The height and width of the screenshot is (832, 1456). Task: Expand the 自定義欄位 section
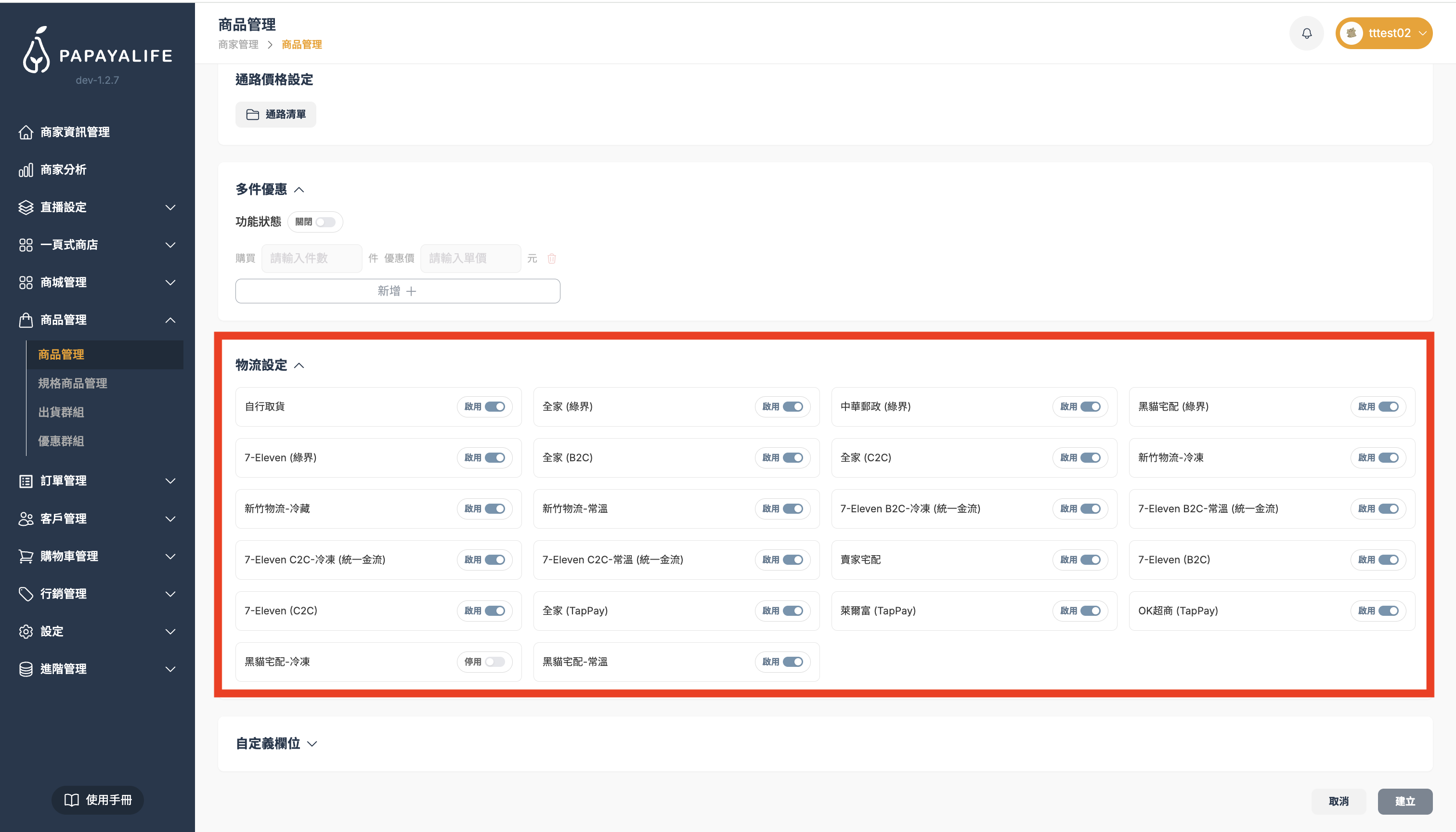point(312,743)
